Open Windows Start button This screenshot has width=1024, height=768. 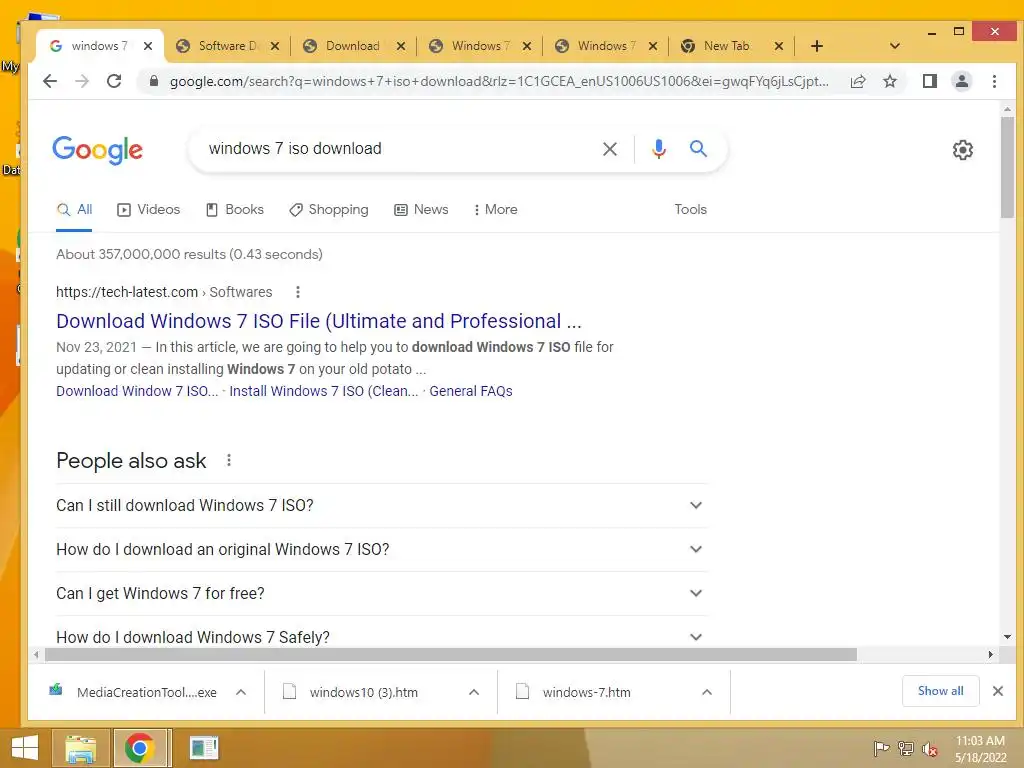[25, 748]
